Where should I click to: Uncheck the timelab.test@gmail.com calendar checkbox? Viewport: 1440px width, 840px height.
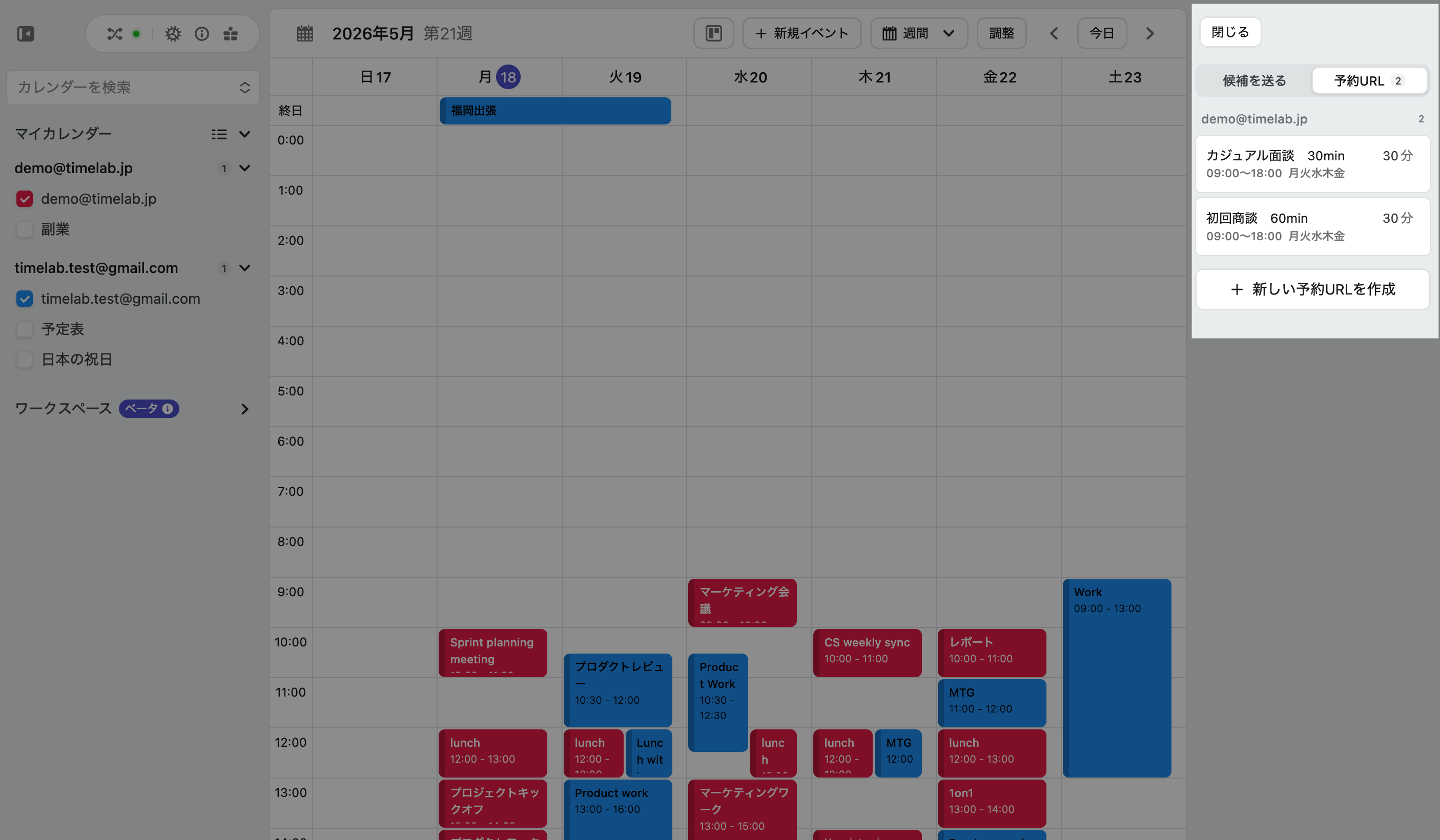pyautogui.click(x=25, y=299)
